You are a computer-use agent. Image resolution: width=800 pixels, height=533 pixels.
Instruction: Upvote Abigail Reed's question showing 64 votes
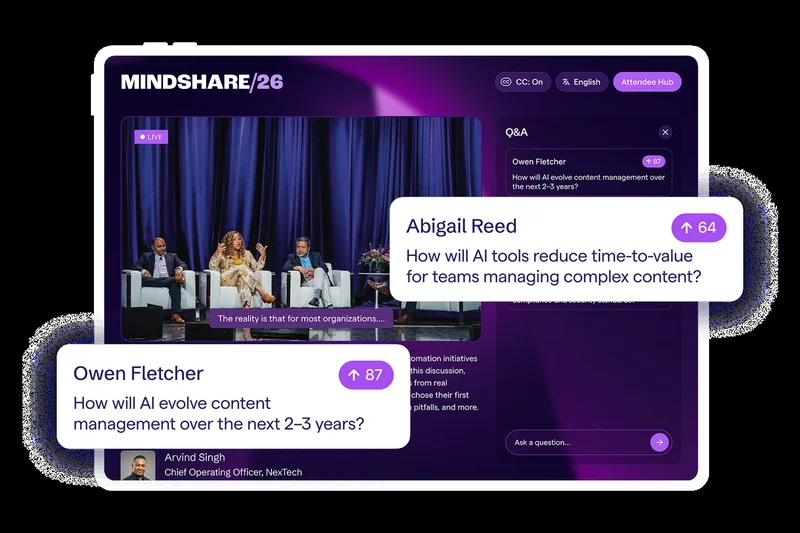coord(699,228)
